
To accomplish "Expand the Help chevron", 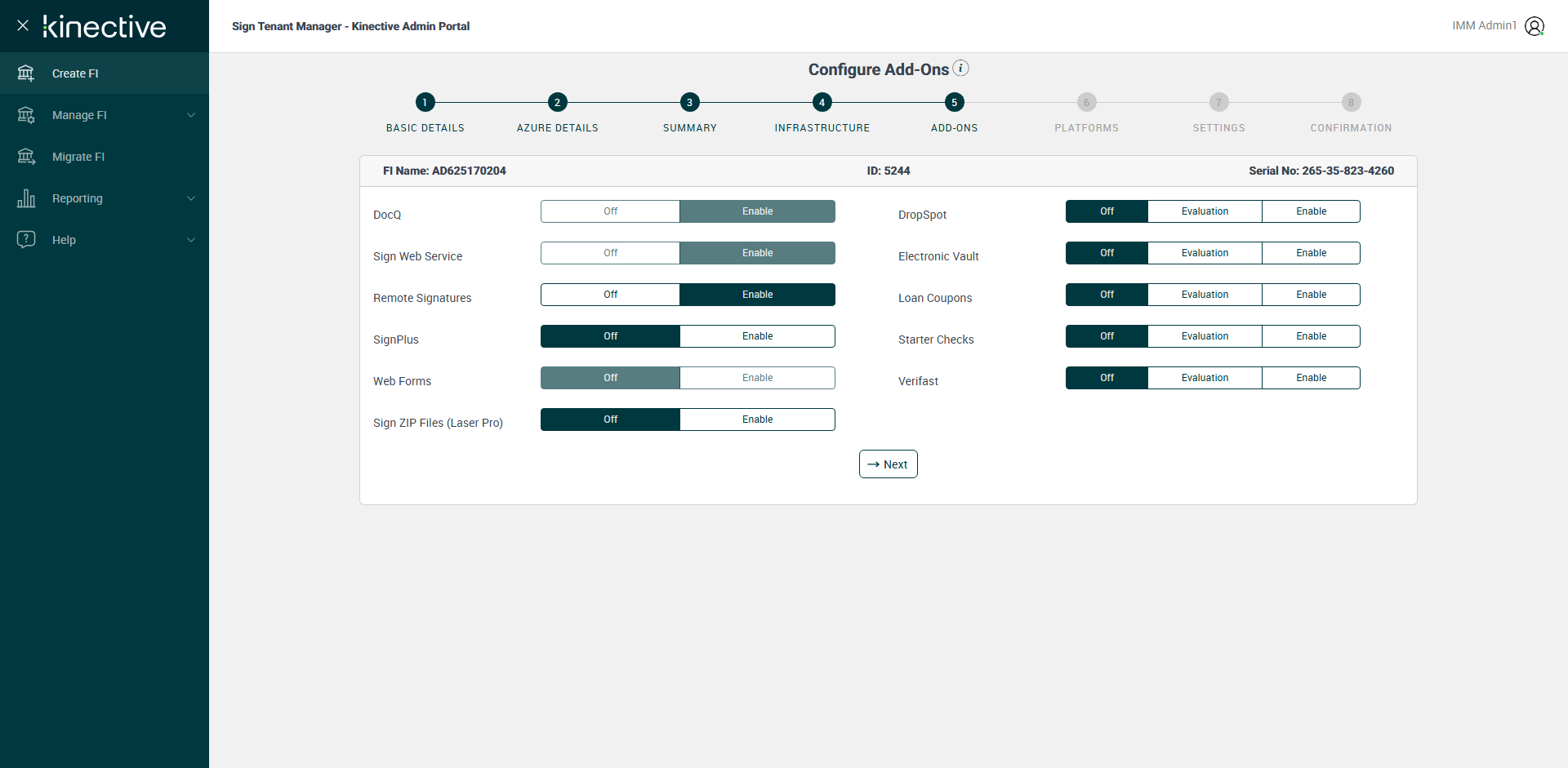I will [x=191, y=240].
